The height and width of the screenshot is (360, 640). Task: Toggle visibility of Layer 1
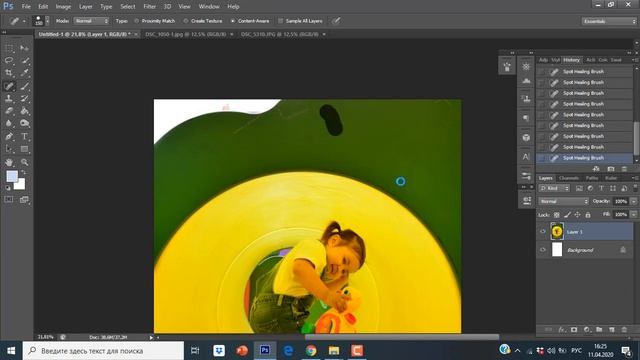[543, 231]
